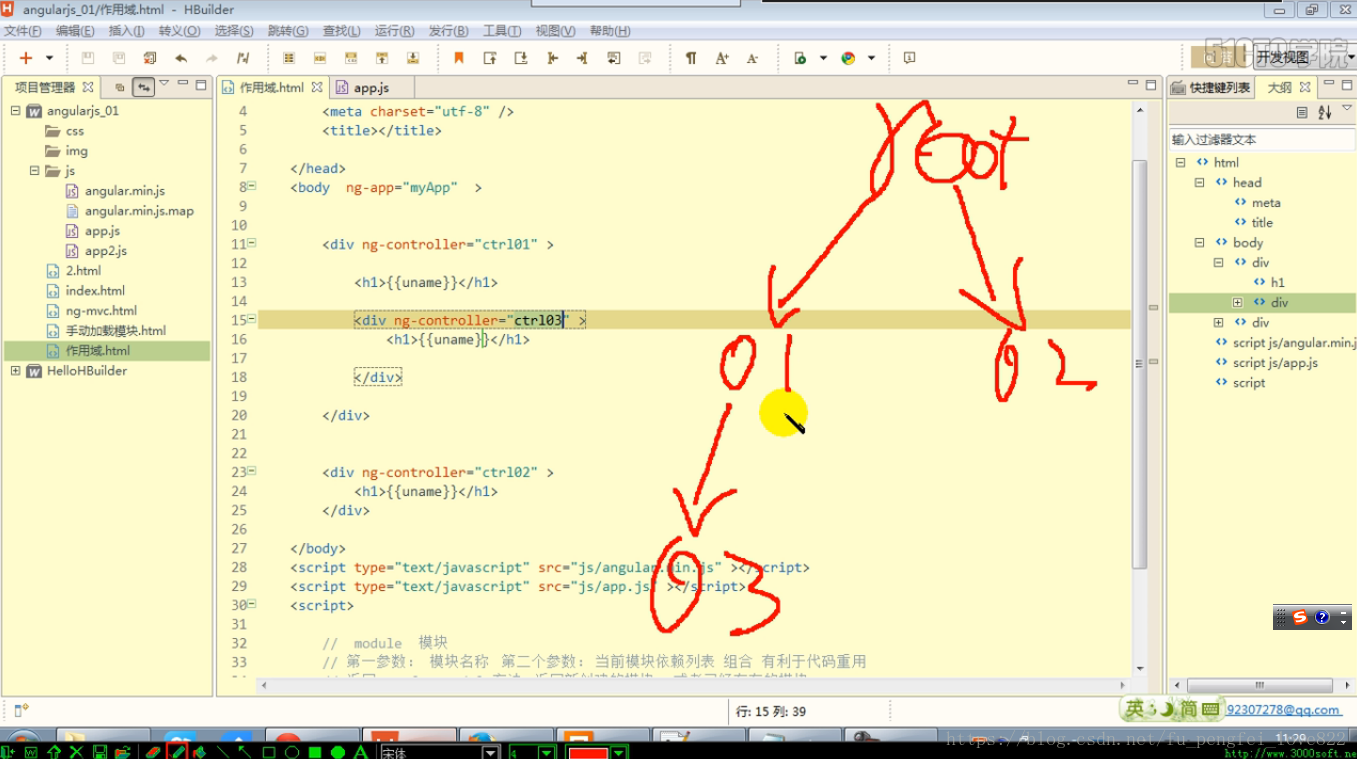Image resolution: width=1357 pixels, height=759 pixels.
Task: Select red color swatch in drawing toolbar
Action: coord(588,752)
